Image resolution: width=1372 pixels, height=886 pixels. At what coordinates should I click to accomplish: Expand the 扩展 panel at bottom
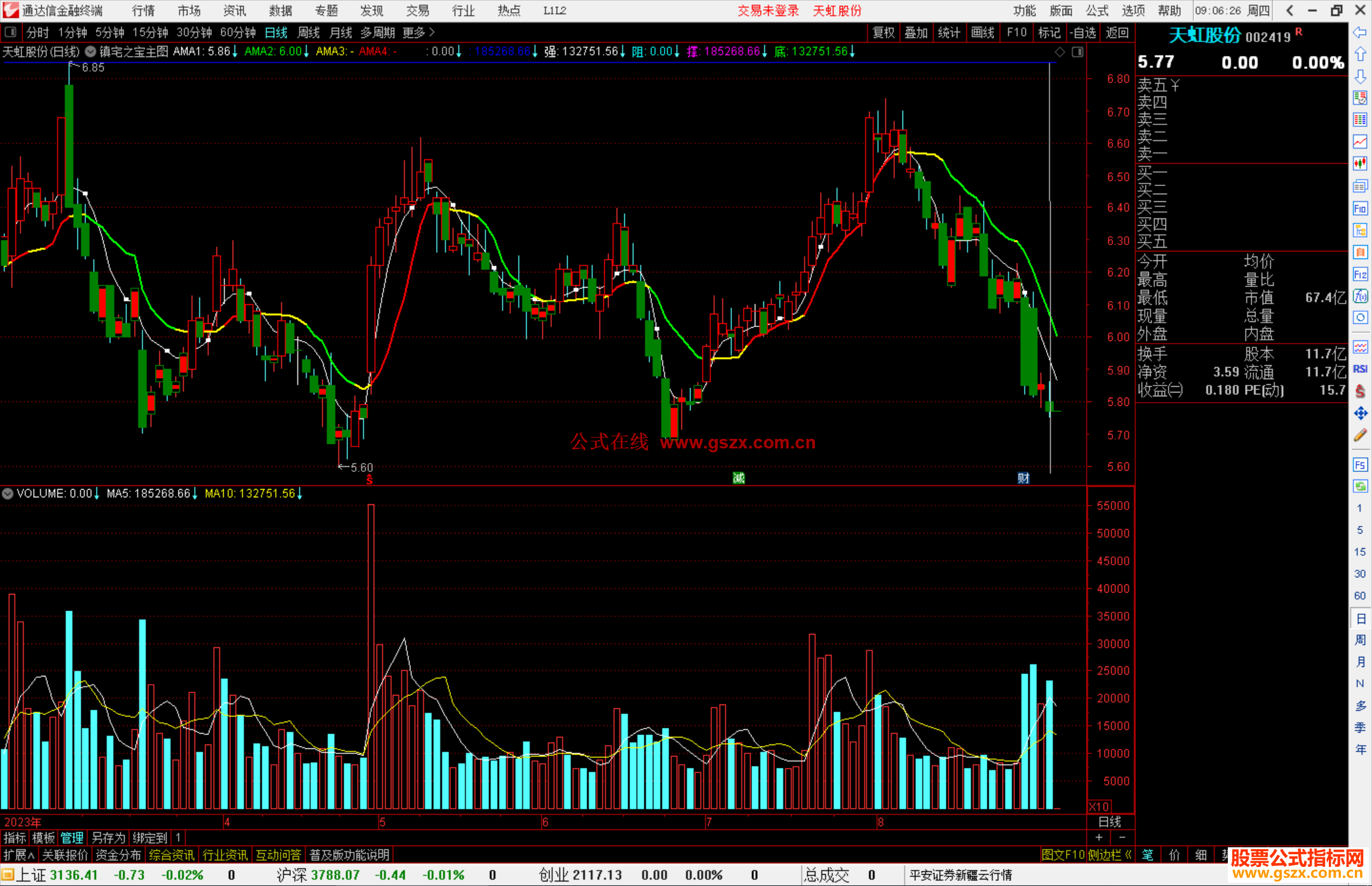(x=18, y=855)
